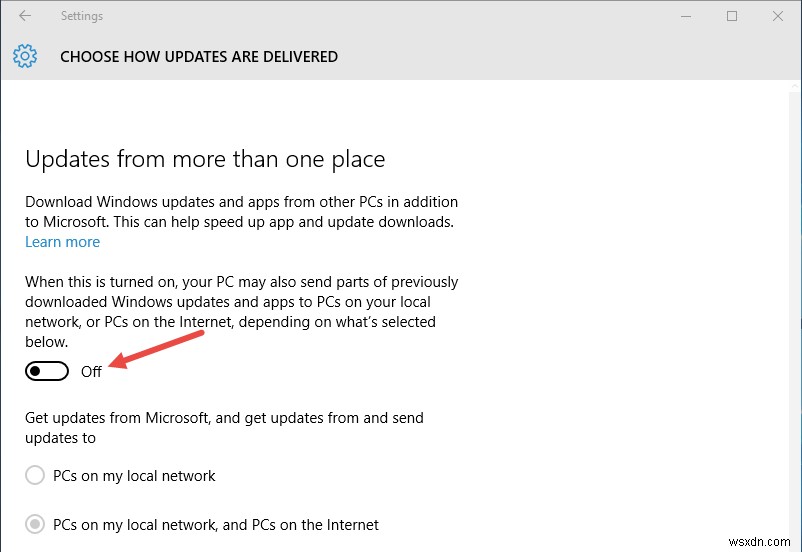
Task: Maximize the Settings window
Action: (732, 16)
